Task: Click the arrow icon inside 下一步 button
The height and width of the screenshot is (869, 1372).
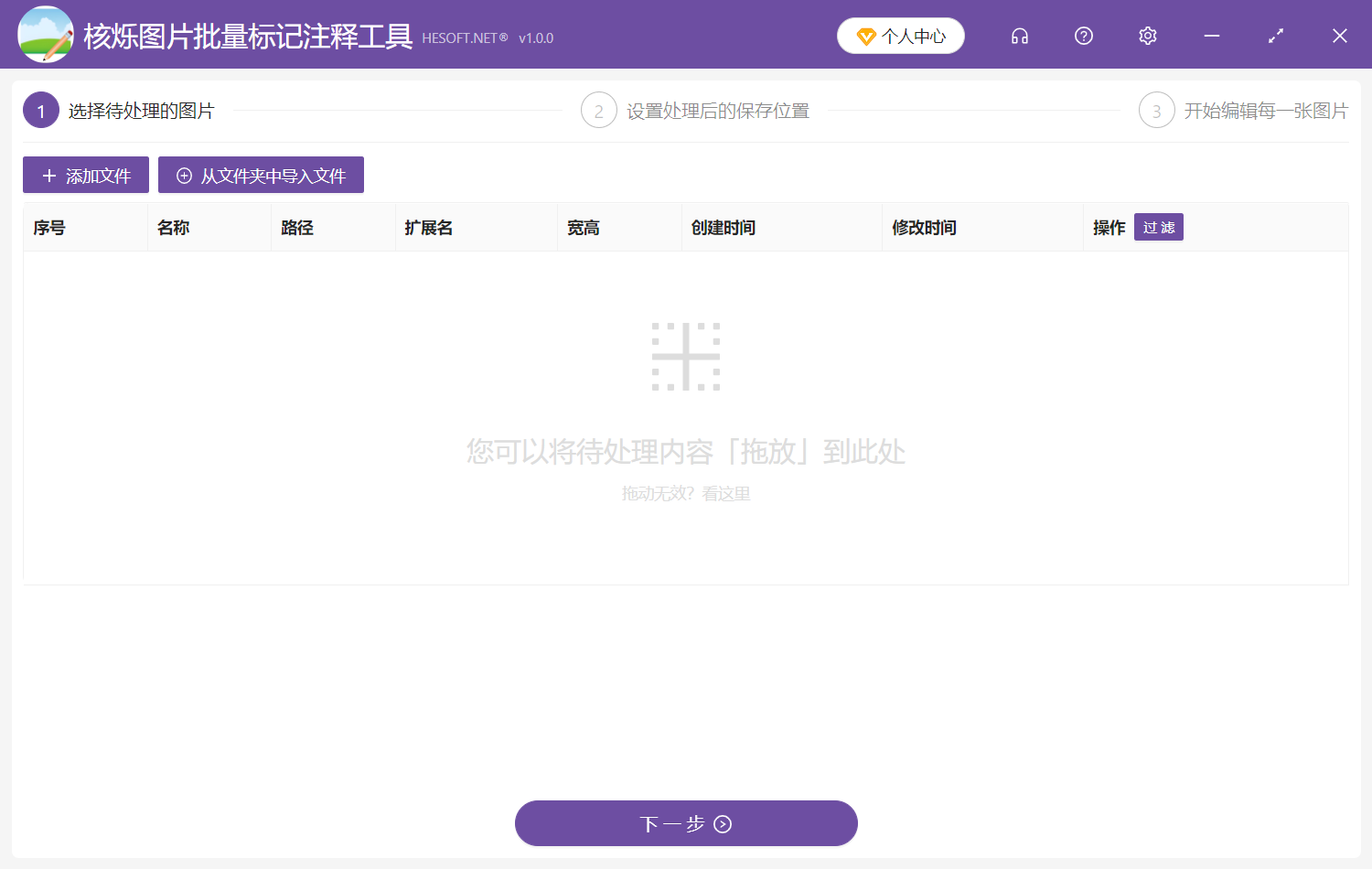Action: coord(722,824)
